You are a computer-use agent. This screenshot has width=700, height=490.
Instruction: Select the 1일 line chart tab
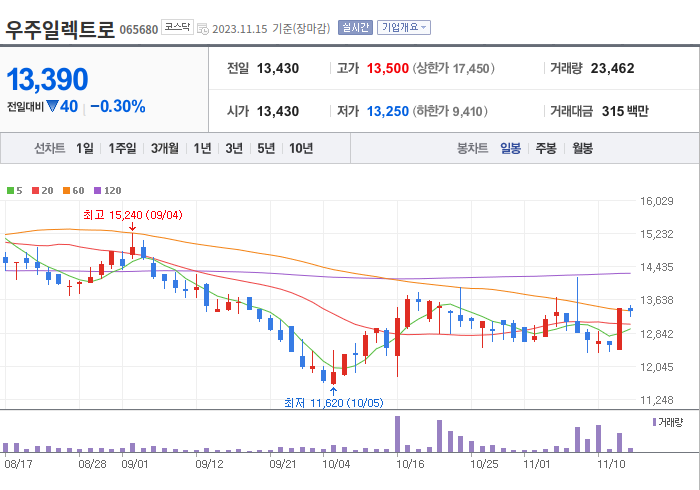pos(85,148)
